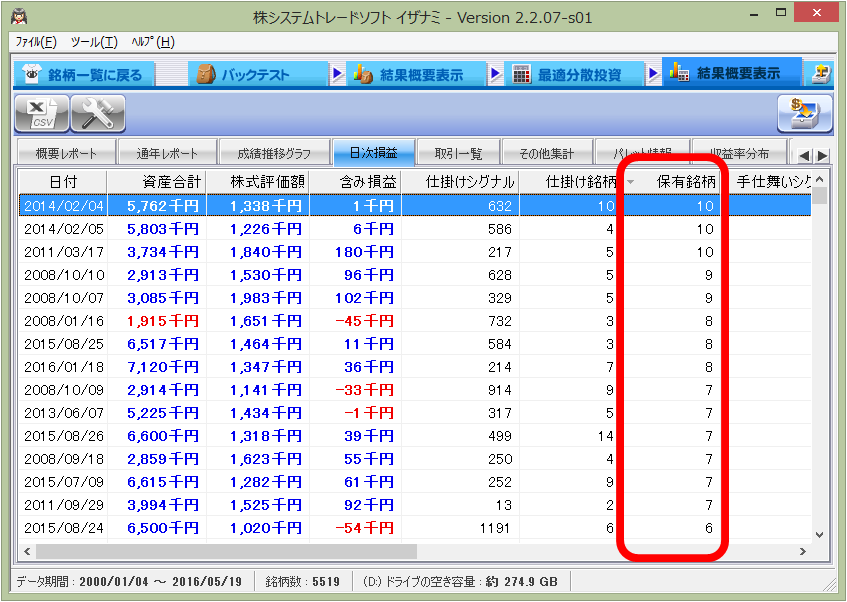Select the row dated 2011/09/29
Viewport: 847px width, 602px height.
[x=415, y=505]
